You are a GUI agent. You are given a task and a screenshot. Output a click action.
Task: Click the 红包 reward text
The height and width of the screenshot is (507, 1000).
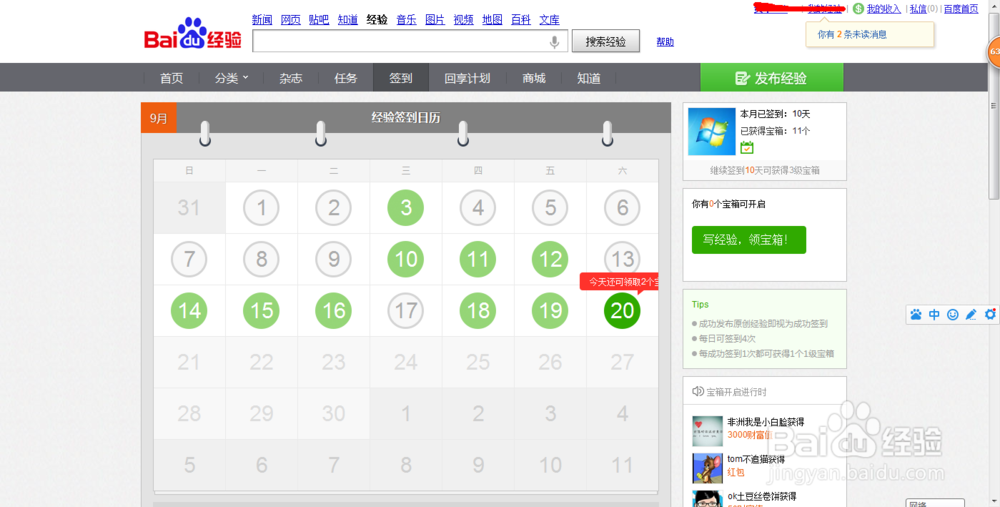pos(736,473)
